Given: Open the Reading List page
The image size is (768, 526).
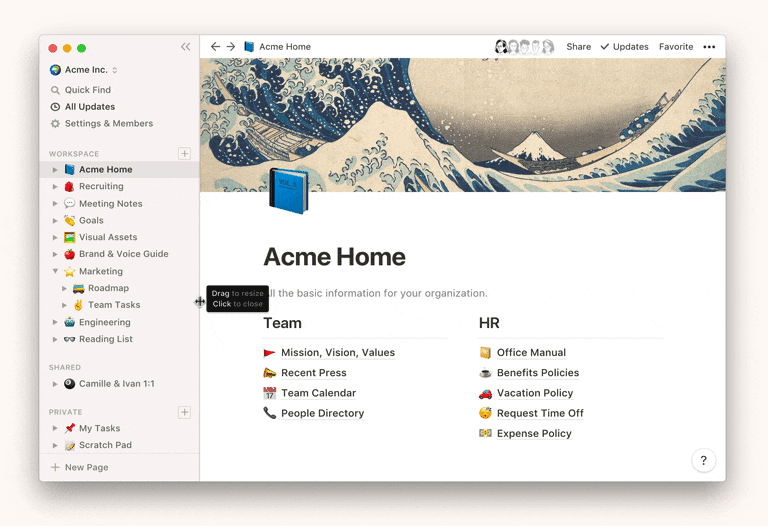Looking at the screenshot, I should pos(106,339).
